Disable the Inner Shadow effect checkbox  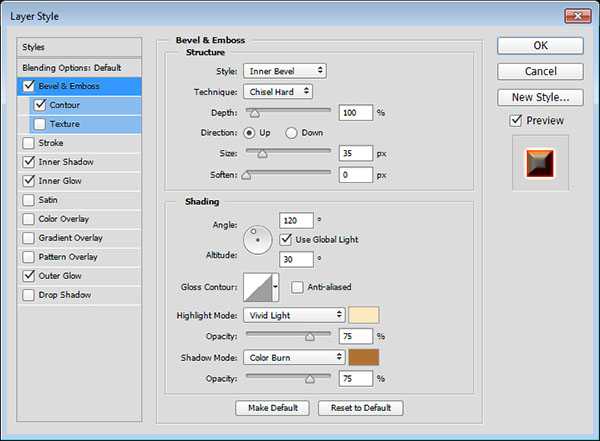pos(27,162)
